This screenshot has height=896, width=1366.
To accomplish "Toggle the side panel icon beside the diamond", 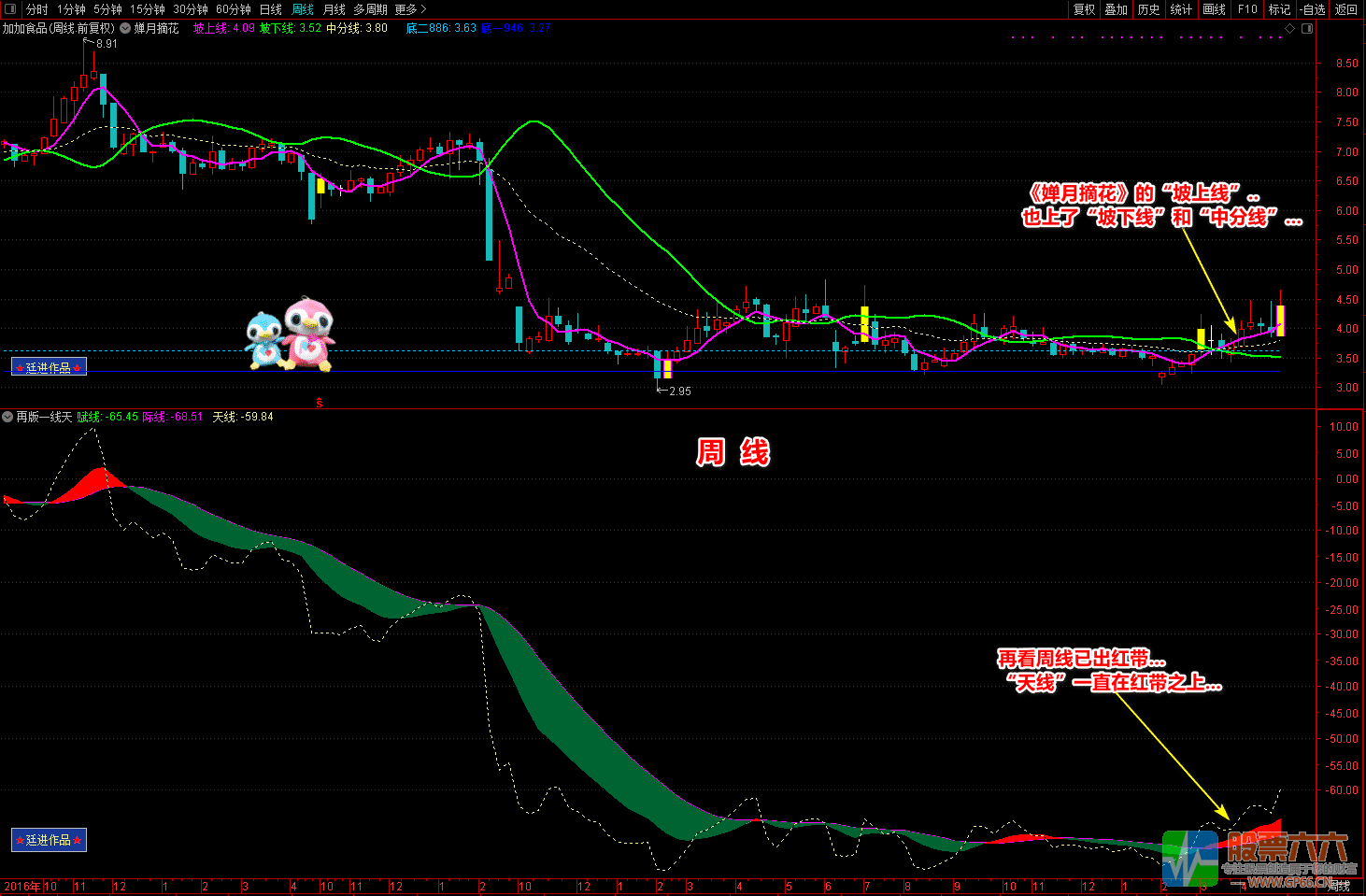I will point(1307,29).
